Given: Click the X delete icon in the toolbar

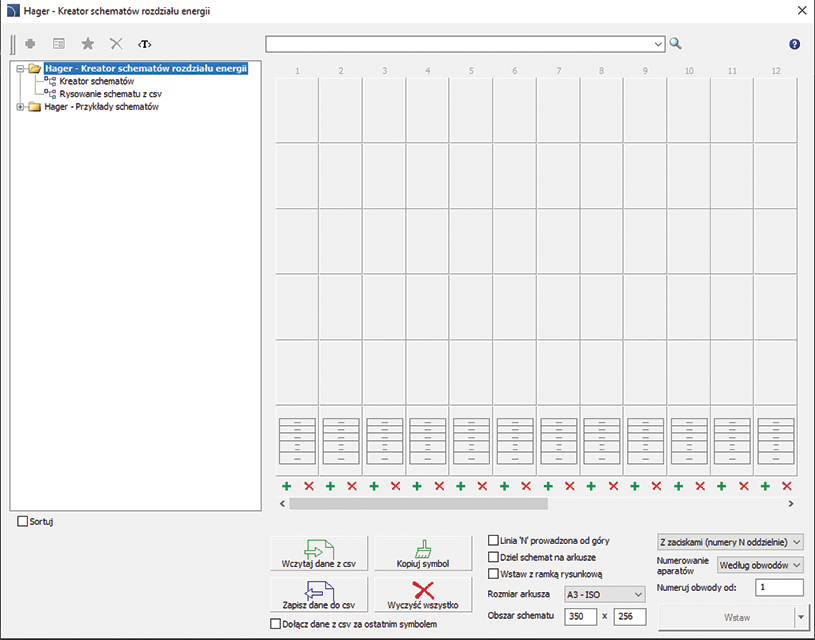Looking at the screenshot, I should (x=115, y=43).
